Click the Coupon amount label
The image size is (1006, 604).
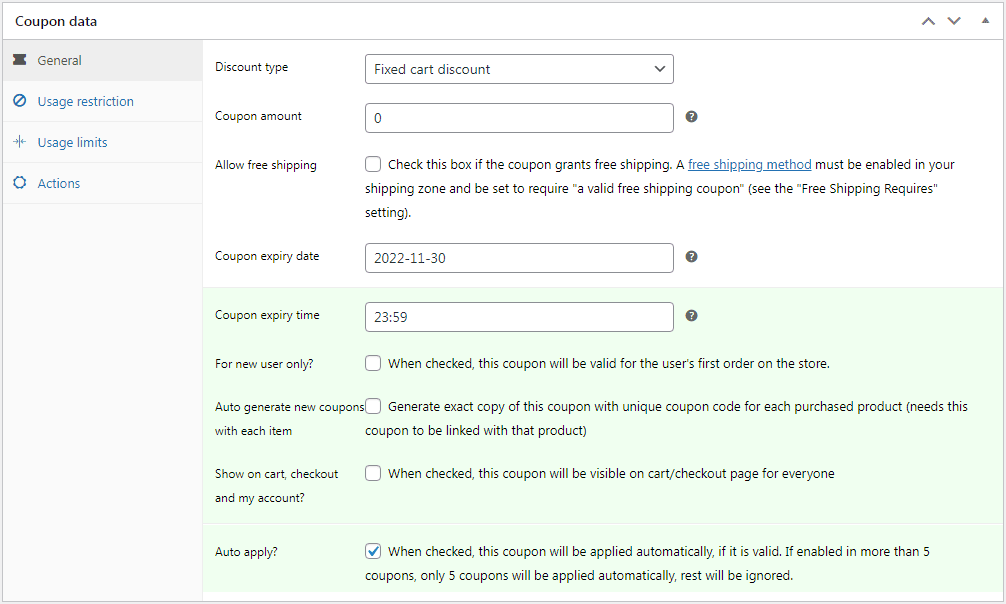[258, 116]
